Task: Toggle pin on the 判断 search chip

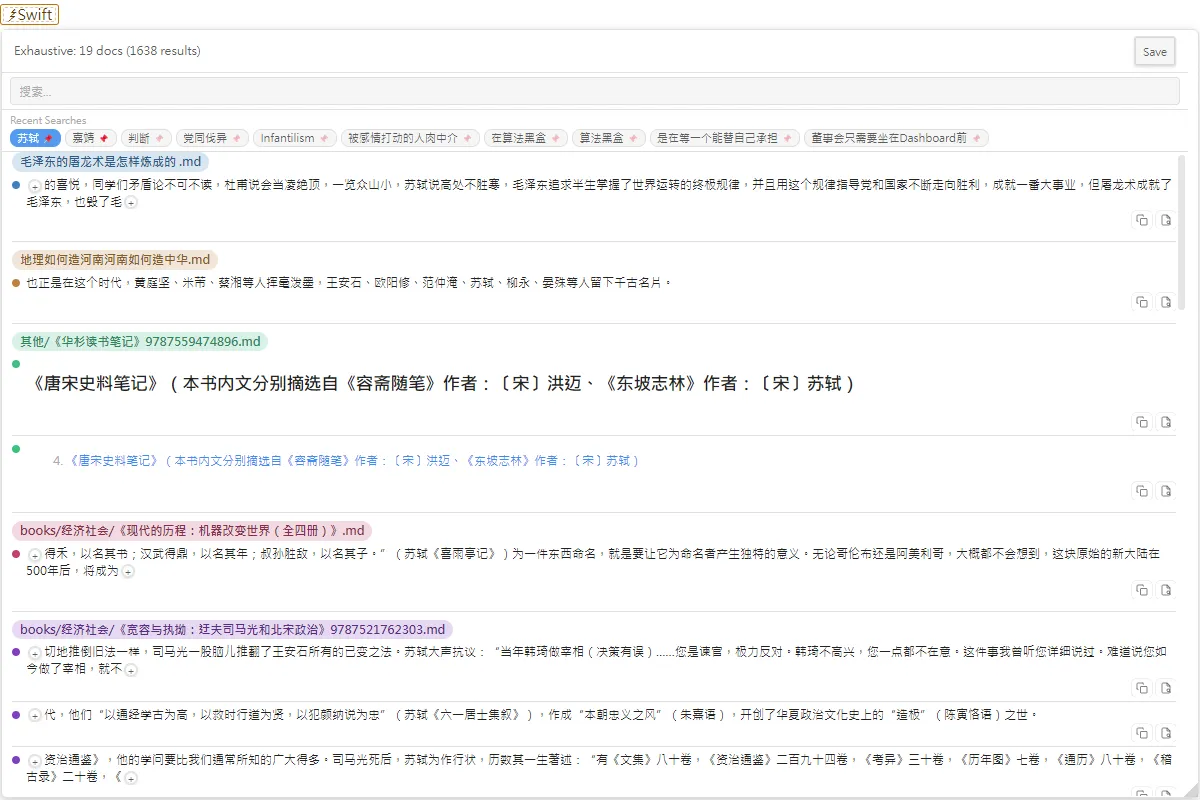Action: (159, 138)
